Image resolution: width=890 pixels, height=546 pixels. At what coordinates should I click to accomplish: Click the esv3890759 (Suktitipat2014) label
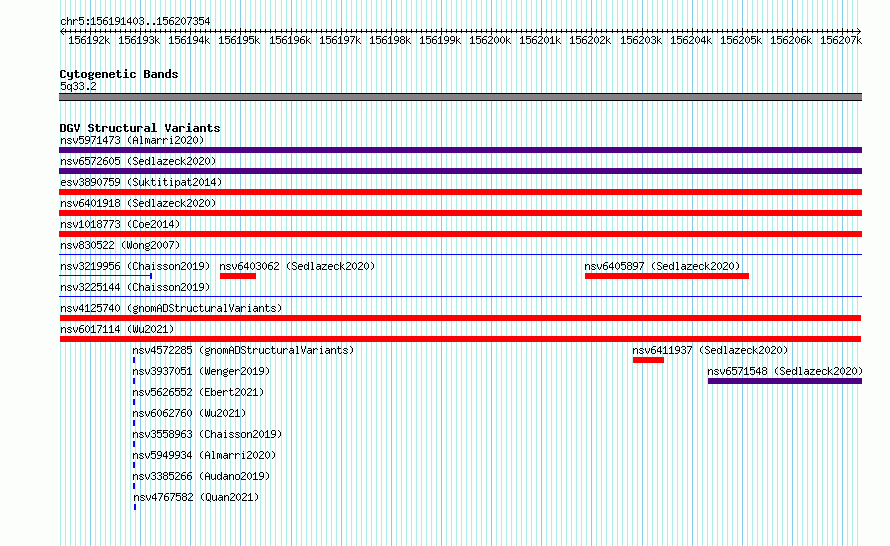click(141, 182)
